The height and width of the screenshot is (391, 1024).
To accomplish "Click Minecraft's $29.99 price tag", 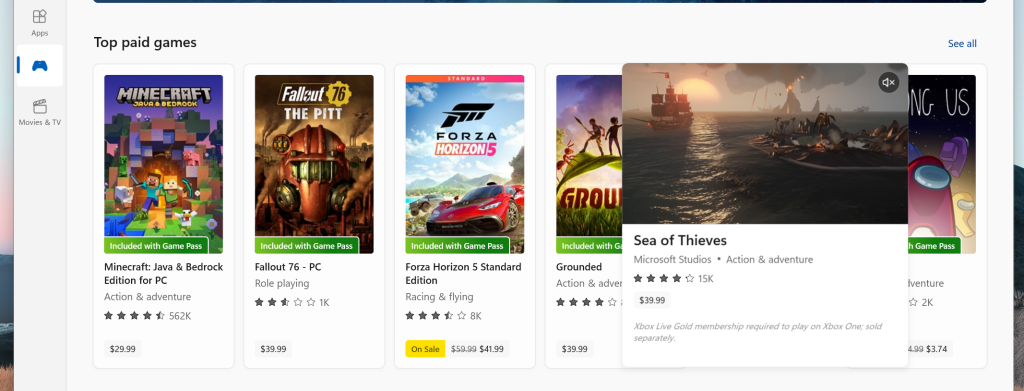I will click(x=123, y=349).
